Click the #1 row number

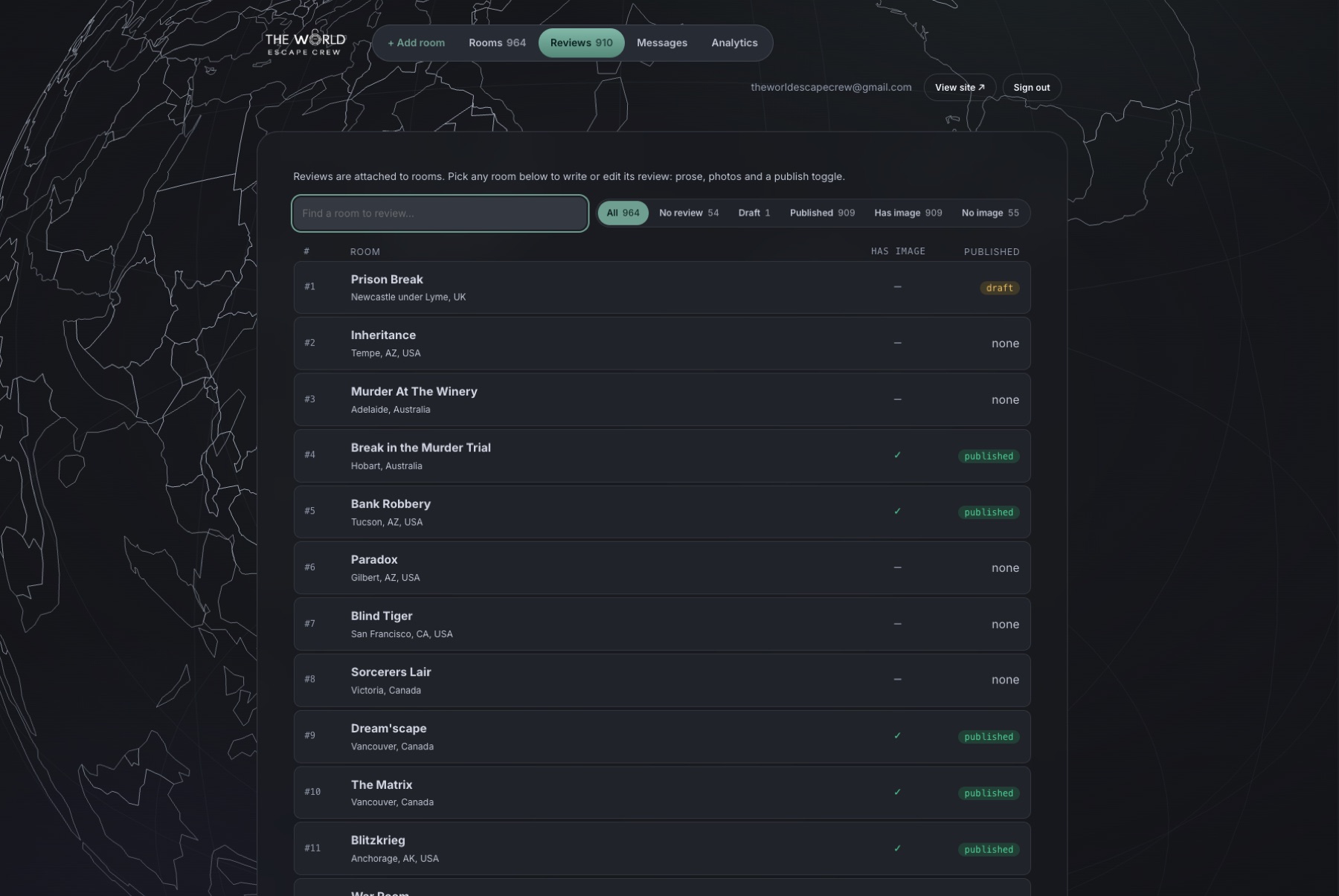(309, 286)
